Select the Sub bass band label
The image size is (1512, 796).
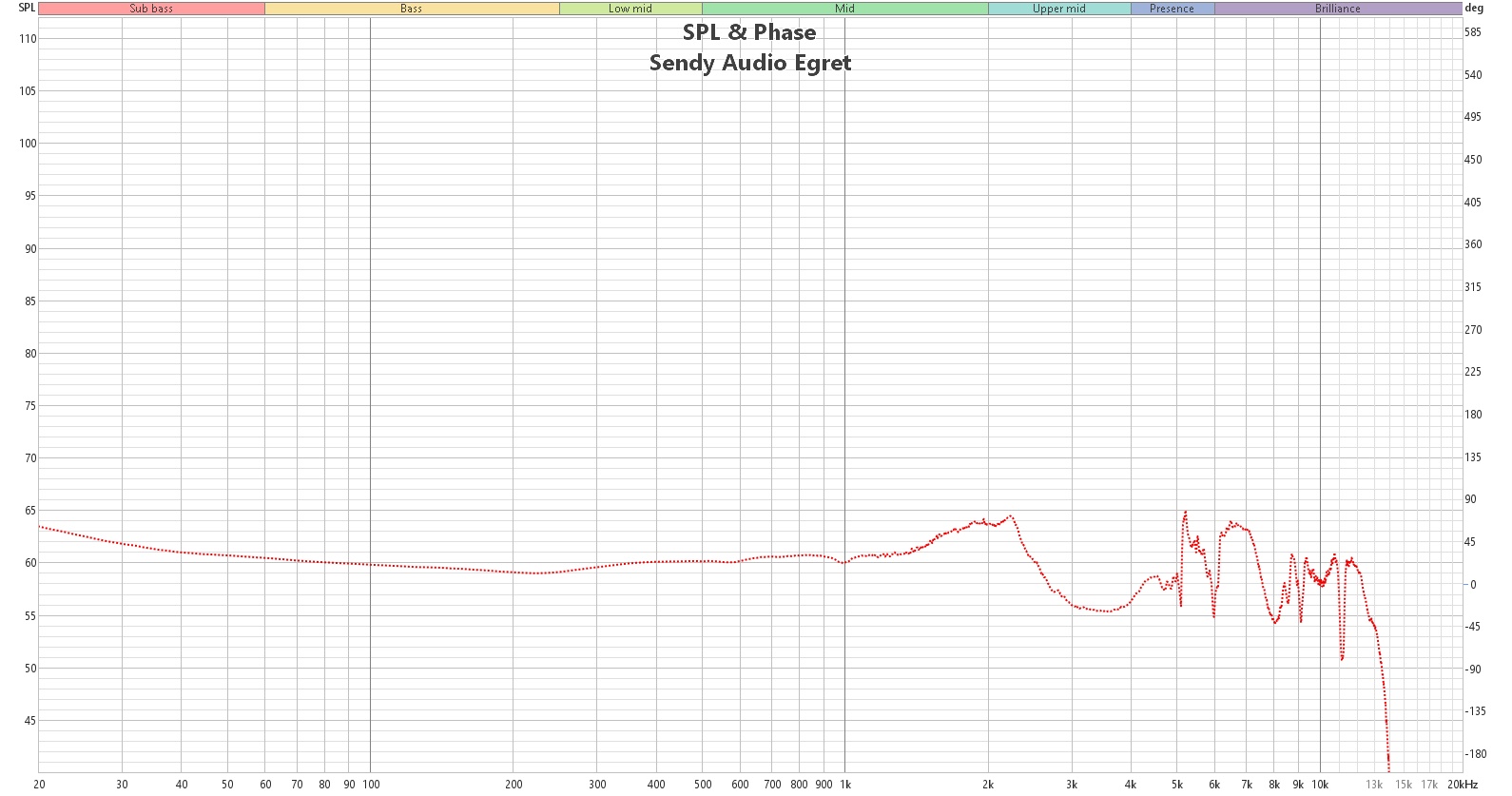(151, 9)
